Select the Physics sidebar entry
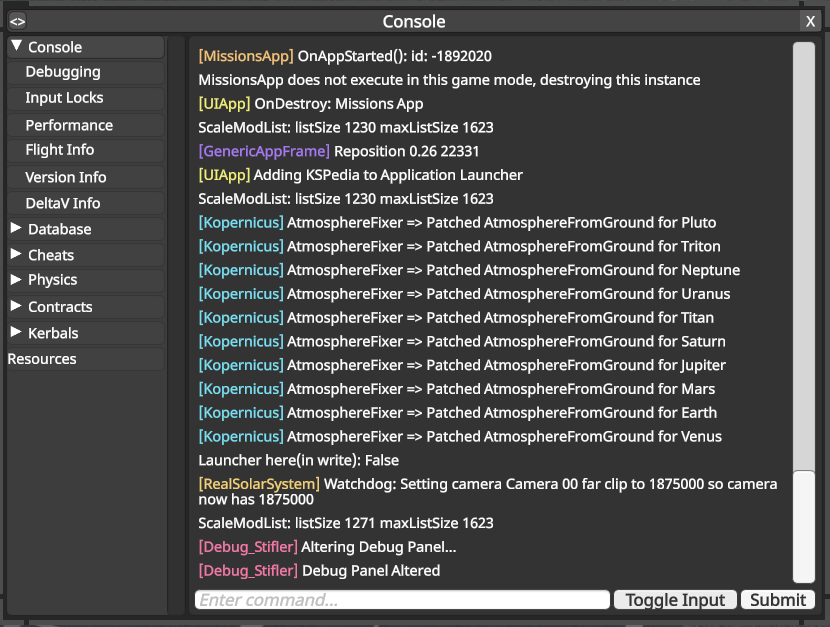This screenshot has width=830, height=627. point(86,280)
